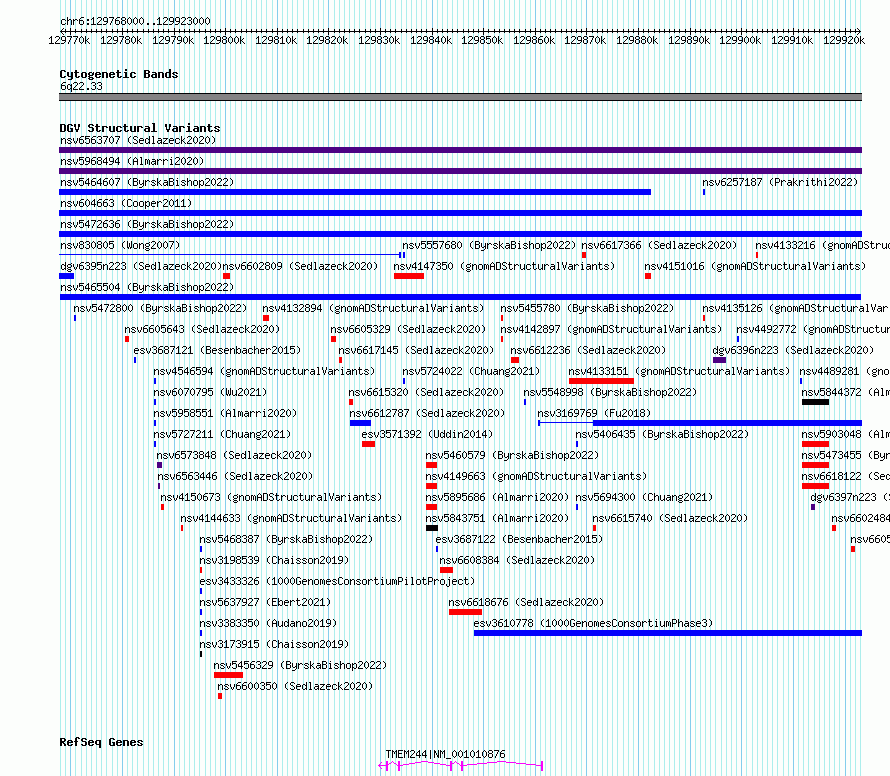Click the nsv4144633 gnomAD variant label
Viewport: 890px width, 776px height.
291,518
